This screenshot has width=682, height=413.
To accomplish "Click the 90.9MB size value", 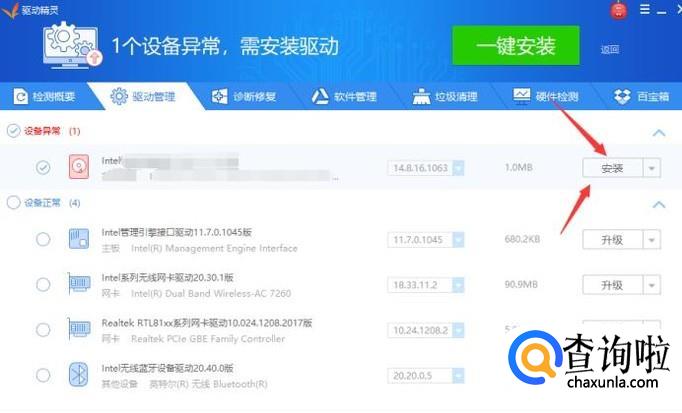I will 521,284.
